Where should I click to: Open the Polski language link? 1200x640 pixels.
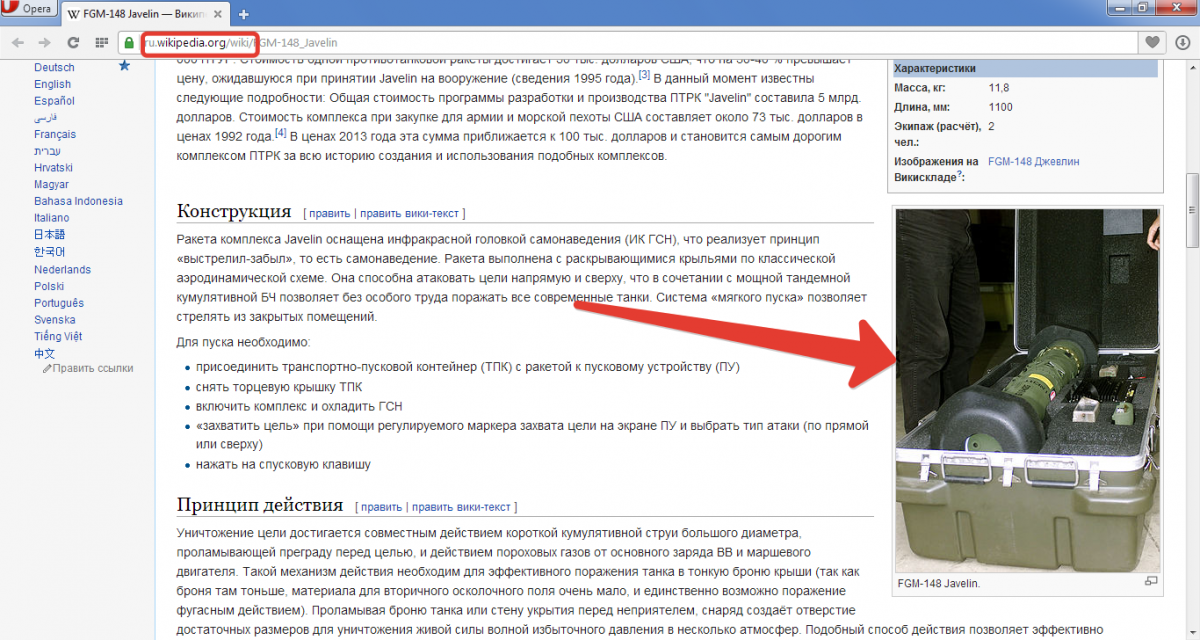[x=49, y=286]
